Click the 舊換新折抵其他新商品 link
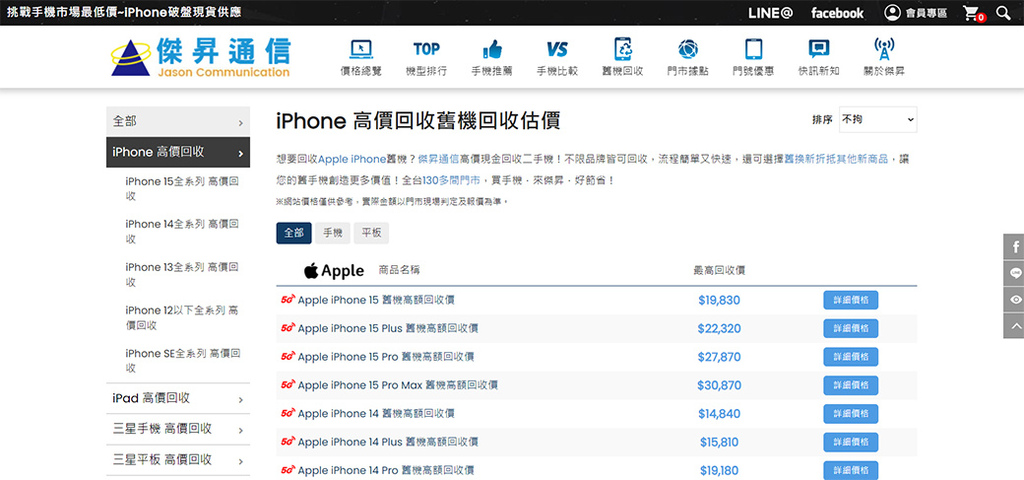The width and height of the screenshot is (1024, 480). click(x=836, y=159)
